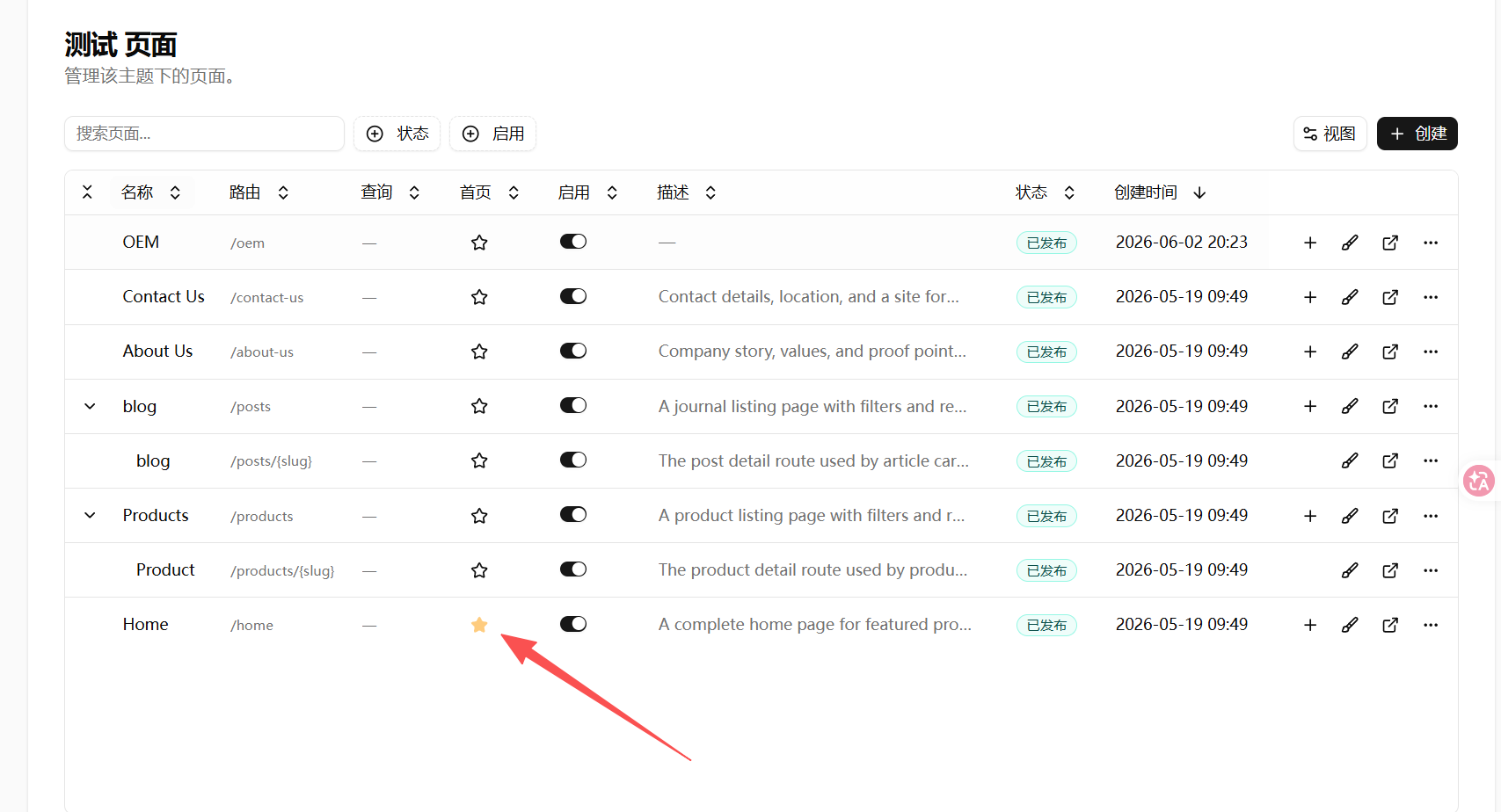Open /posts page external link icon
The height and width of the screenshot is (812, 1501).
click(x=1390, y=406)
